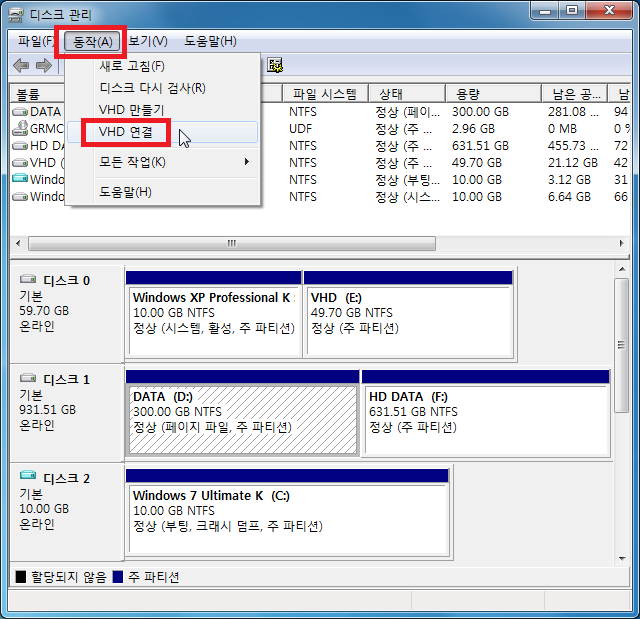640x619 pixels.
Task: Click vertical scrollbar down arrow in disk pane
Action: click(x=622, y=559)
